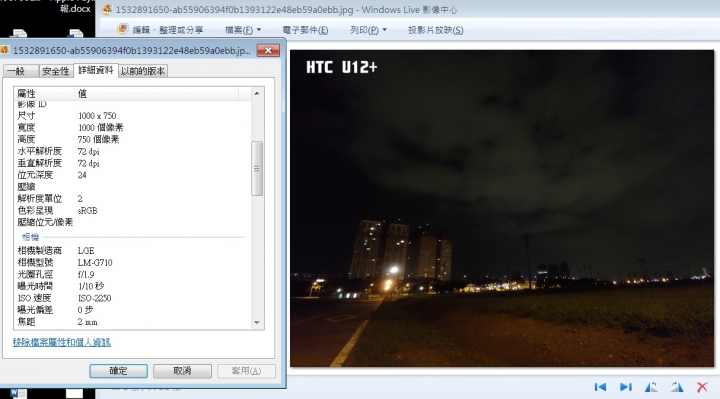The image size is (720, 399).
Task: Select the 相機型號 LM-G710 row
Action: point(133,263)
